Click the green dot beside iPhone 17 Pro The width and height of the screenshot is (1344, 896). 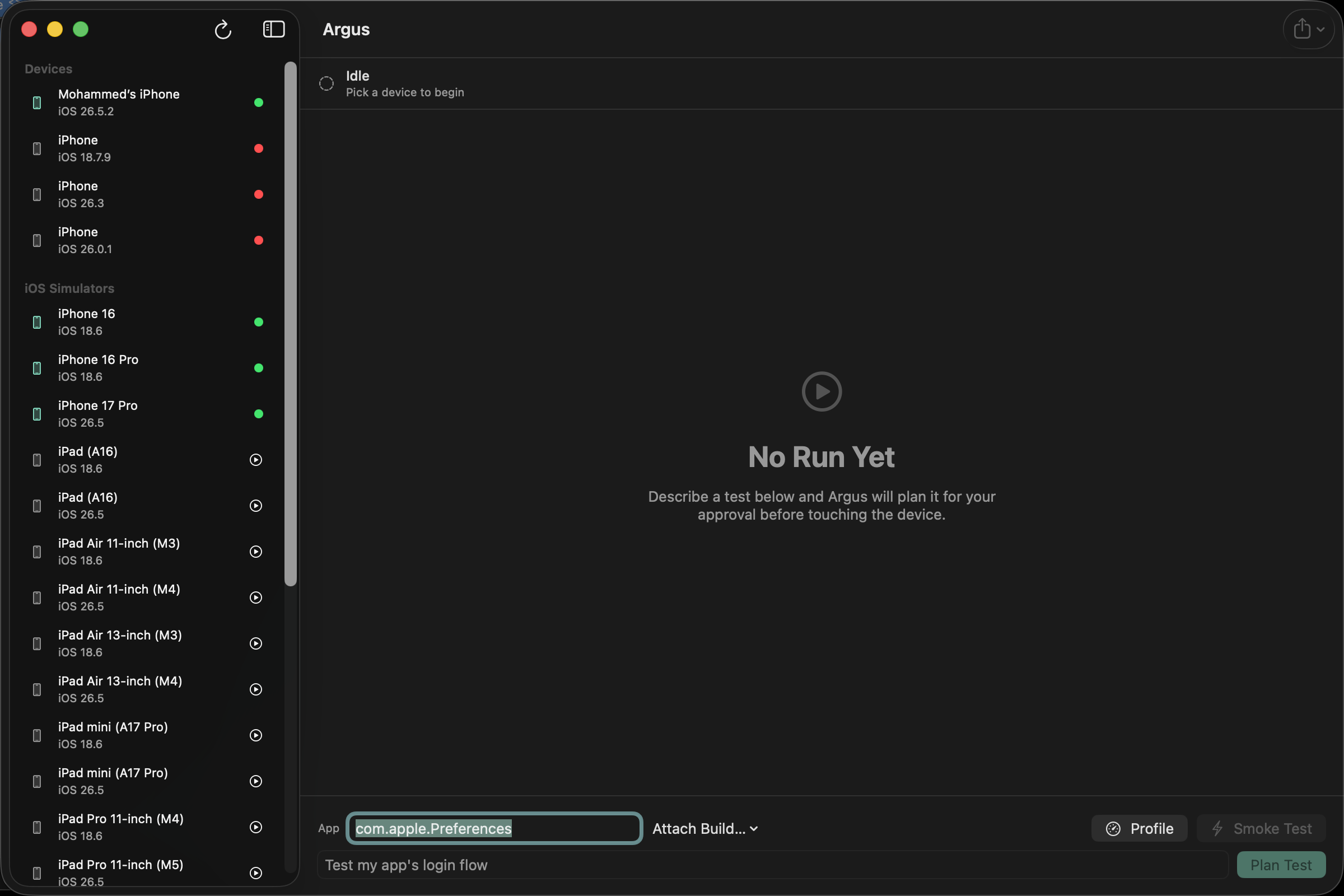259,414
